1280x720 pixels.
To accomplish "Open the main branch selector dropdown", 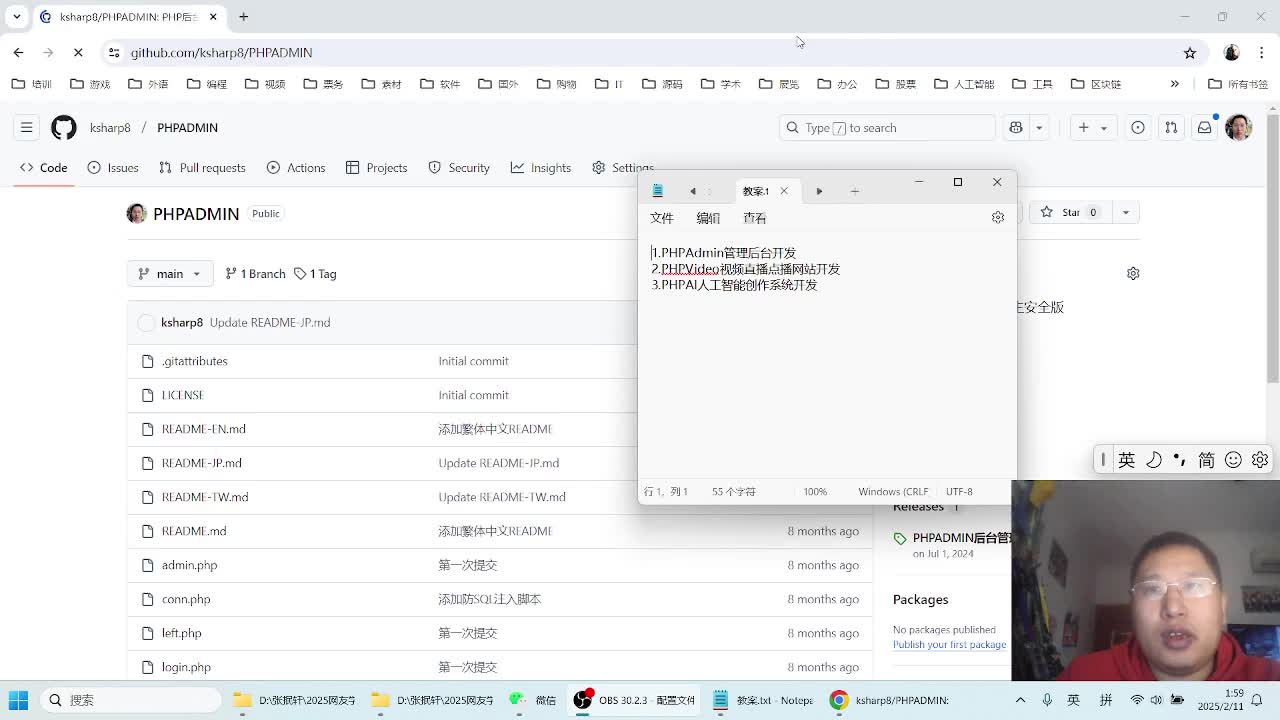I will point(170,273).
